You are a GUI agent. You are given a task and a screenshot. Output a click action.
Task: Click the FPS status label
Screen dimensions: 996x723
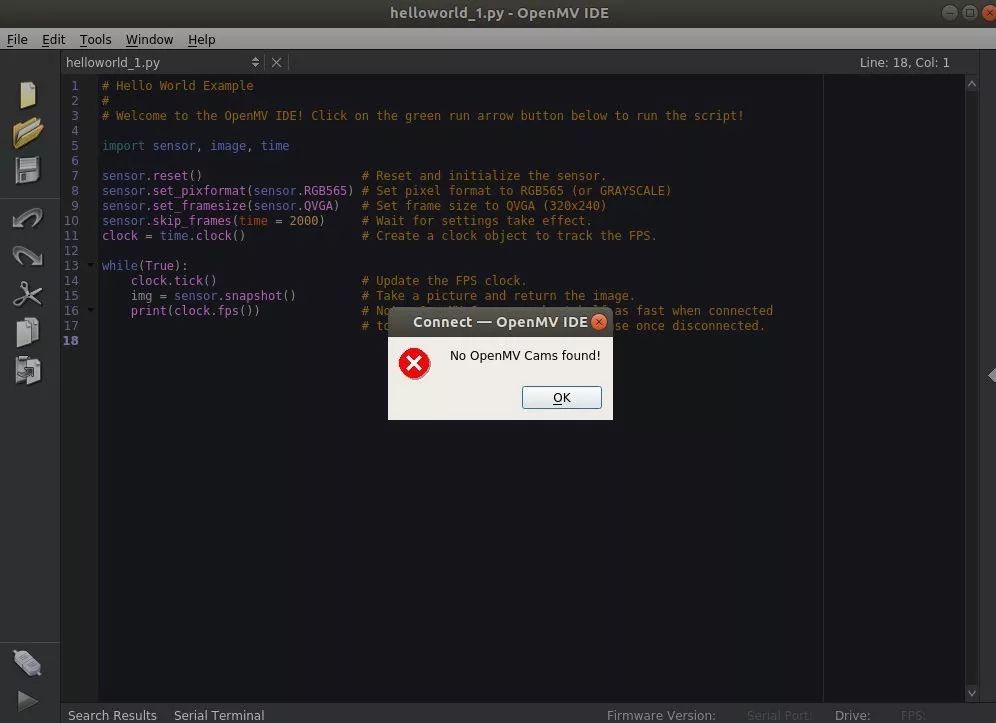tap(913, 715)
